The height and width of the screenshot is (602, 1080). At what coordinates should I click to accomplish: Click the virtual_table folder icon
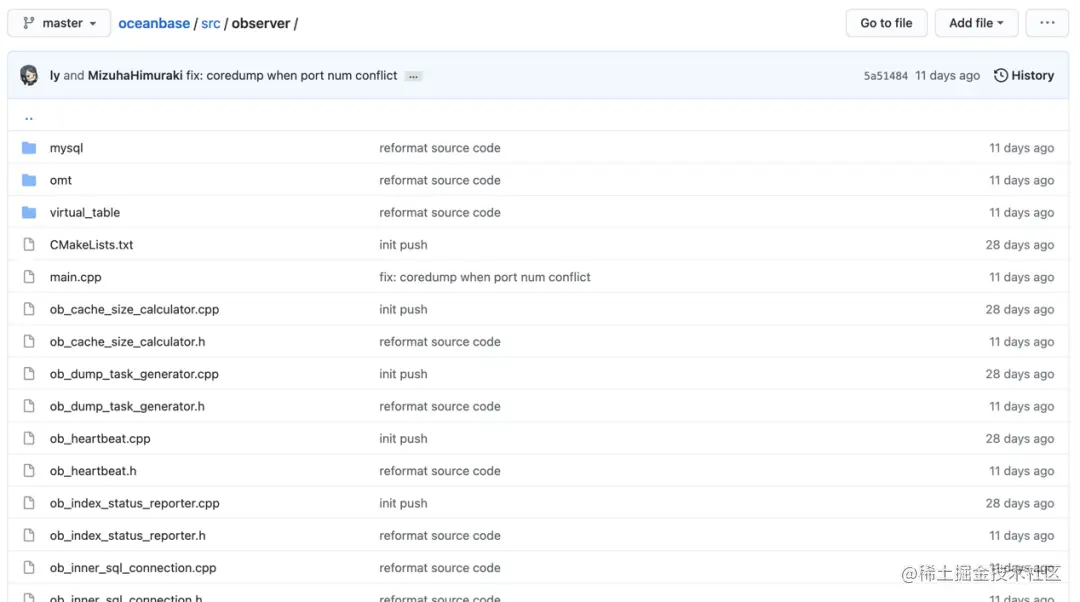click(29, 213)
